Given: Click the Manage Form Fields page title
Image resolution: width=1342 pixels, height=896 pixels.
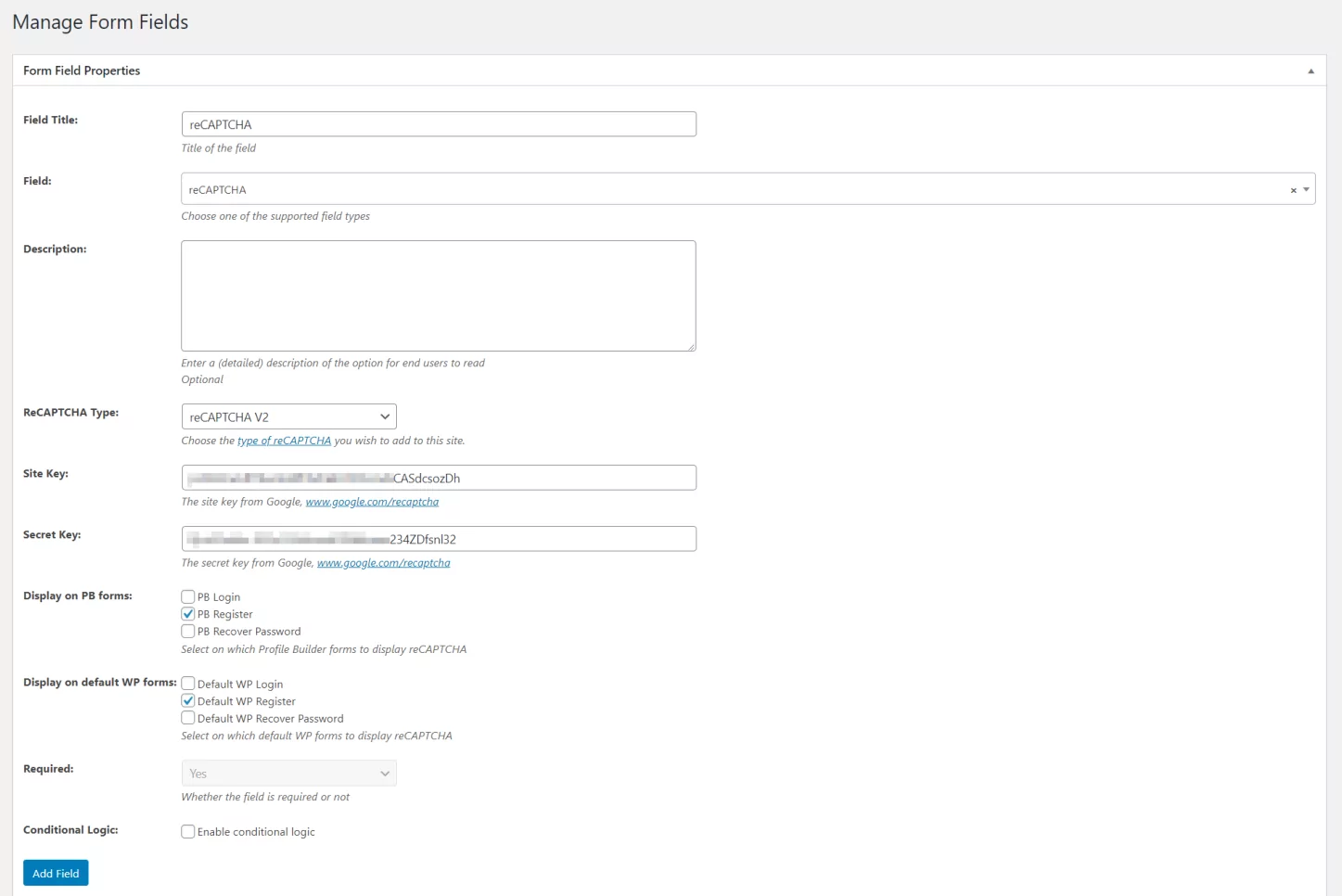Looking at the screenshot, I should [100, 22].
